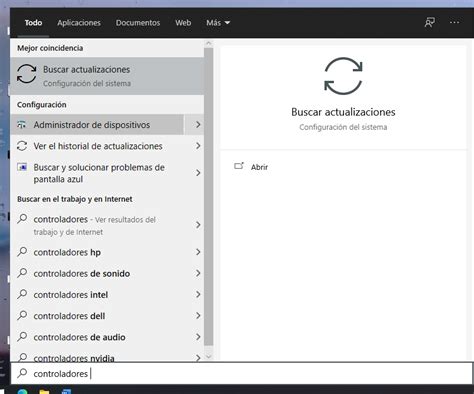Click magnifier icon beside controladores de audio
Screen dimensions: 474x394
pyautogui.click(x=22, y=336)
